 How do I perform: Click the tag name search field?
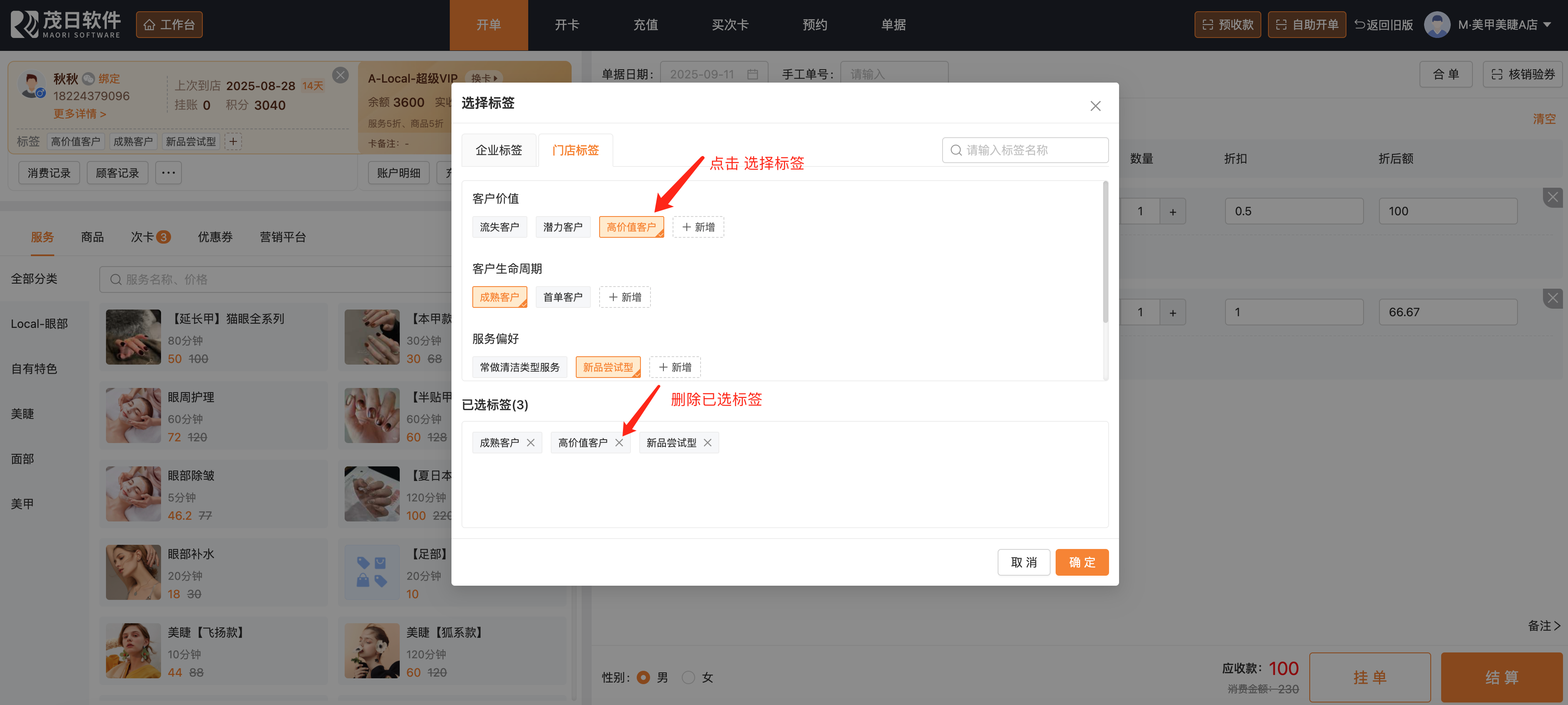click(x=1025, y=150)
